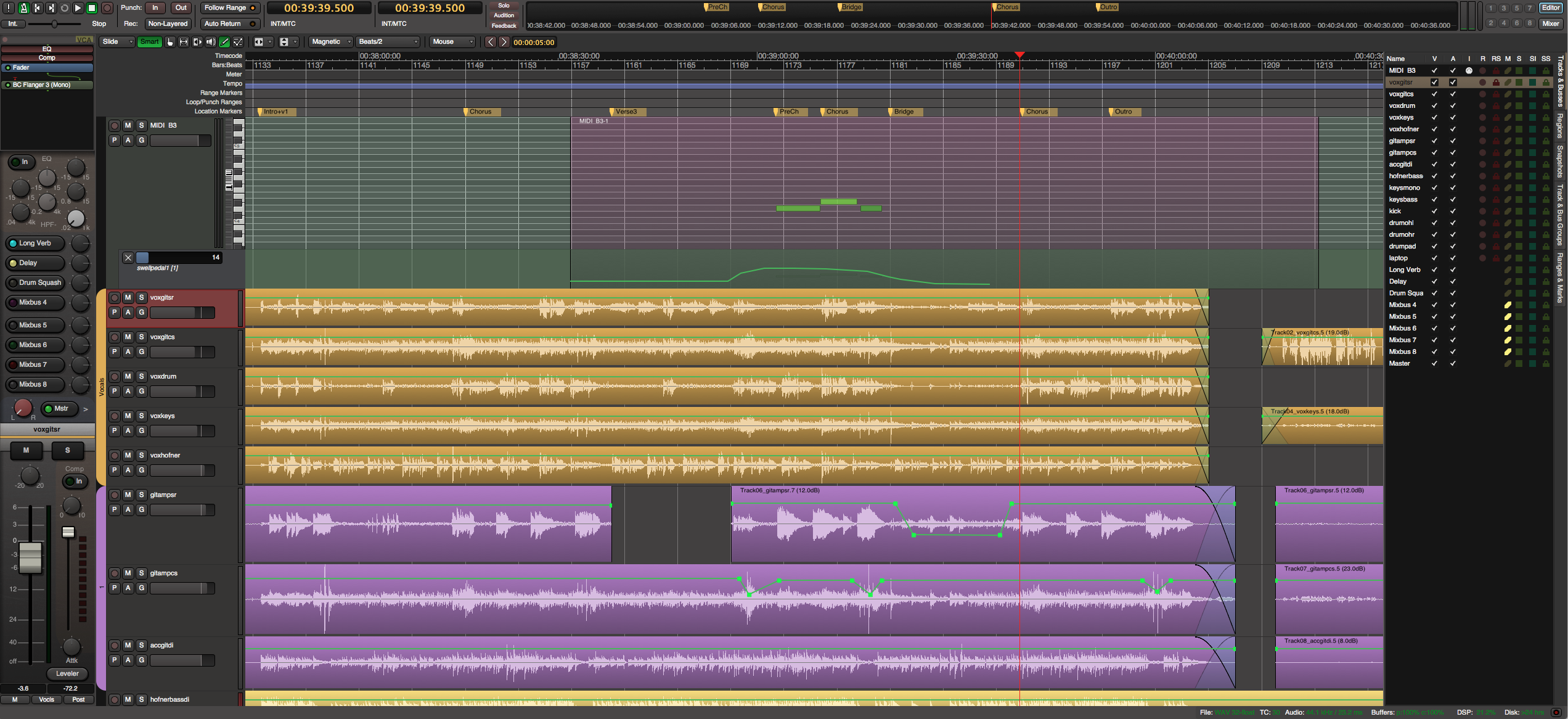Viewport: 1568px width, 719px height.
Task: Start playback with the Play button
Action: click(x=78, y=8)
